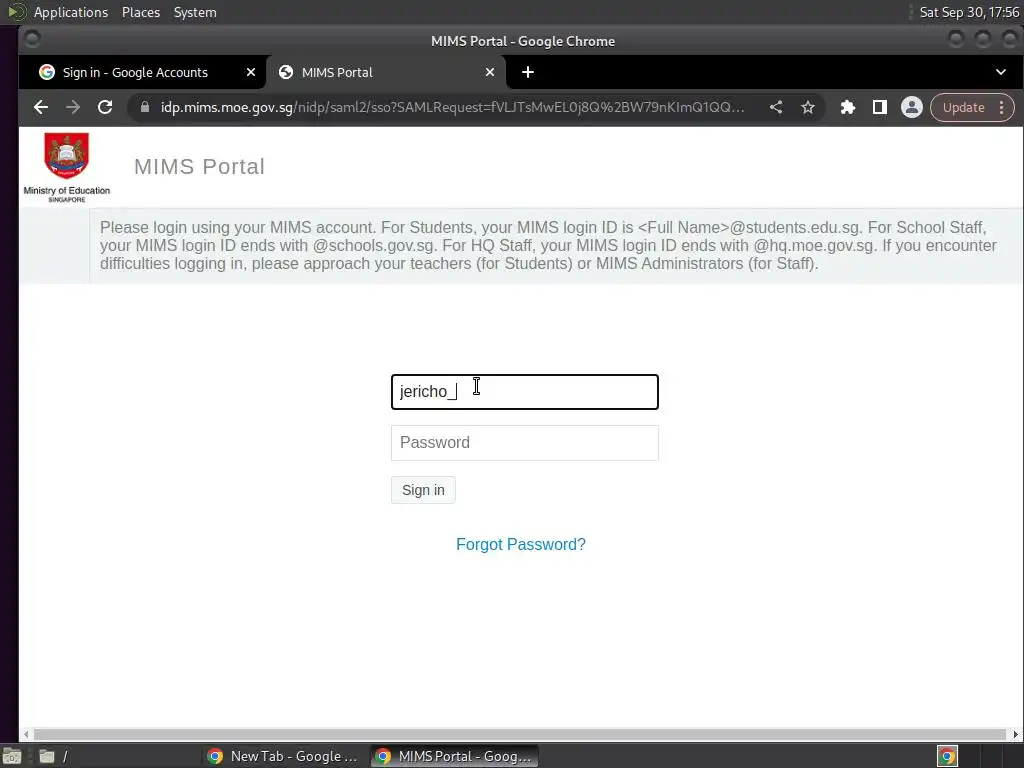Click the address bar URL
The width and height of the screenshot is (1024, 768).
click(x=452, y=107)
